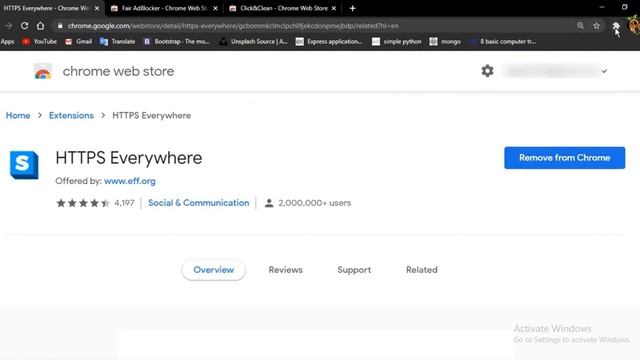The image size is (640, 360).
Task: Open the extensions puzzle icon in toolbar
Action: click(x=616, y=26)
